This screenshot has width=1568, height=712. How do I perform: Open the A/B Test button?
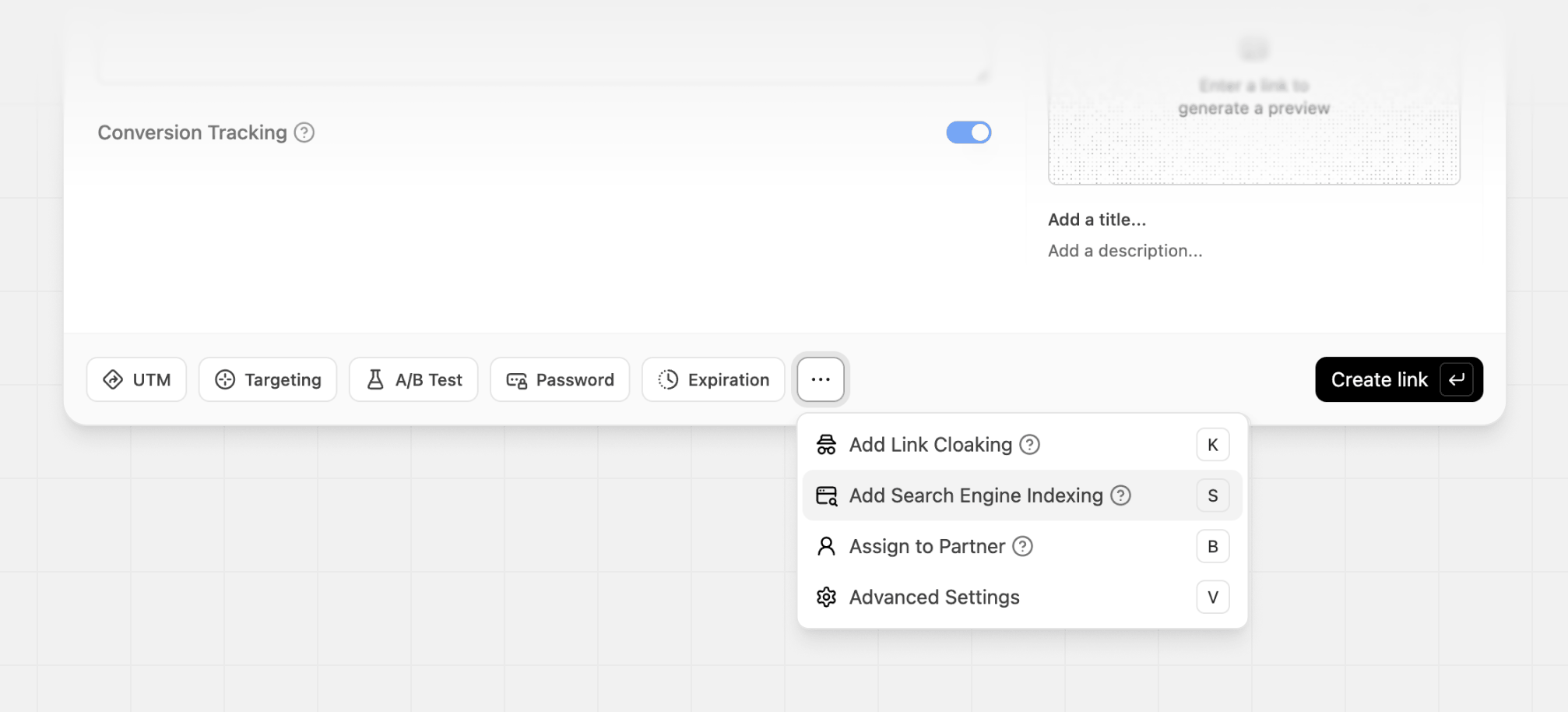click(413, 379)
